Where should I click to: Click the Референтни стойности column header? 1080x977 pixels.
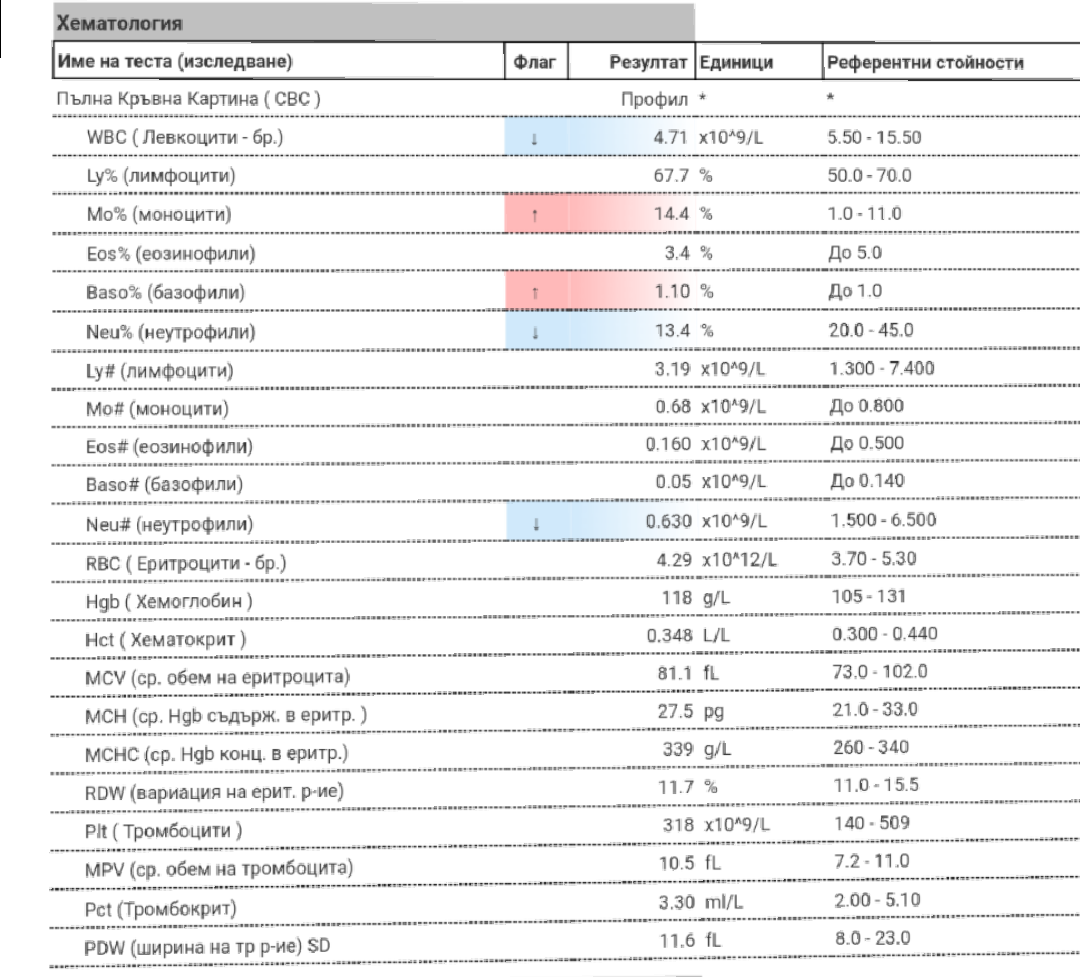[x=924, y=63]
